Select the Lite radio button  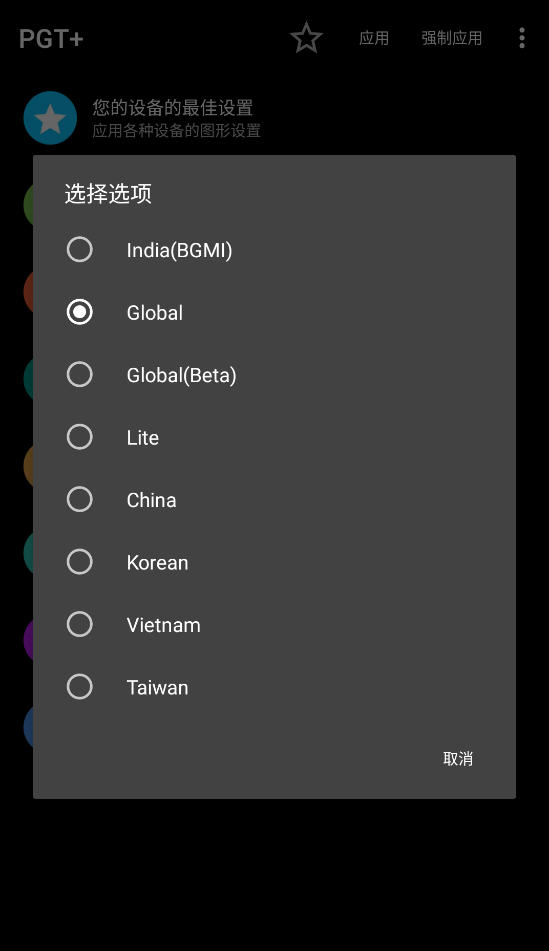click(x=79, y=437)
